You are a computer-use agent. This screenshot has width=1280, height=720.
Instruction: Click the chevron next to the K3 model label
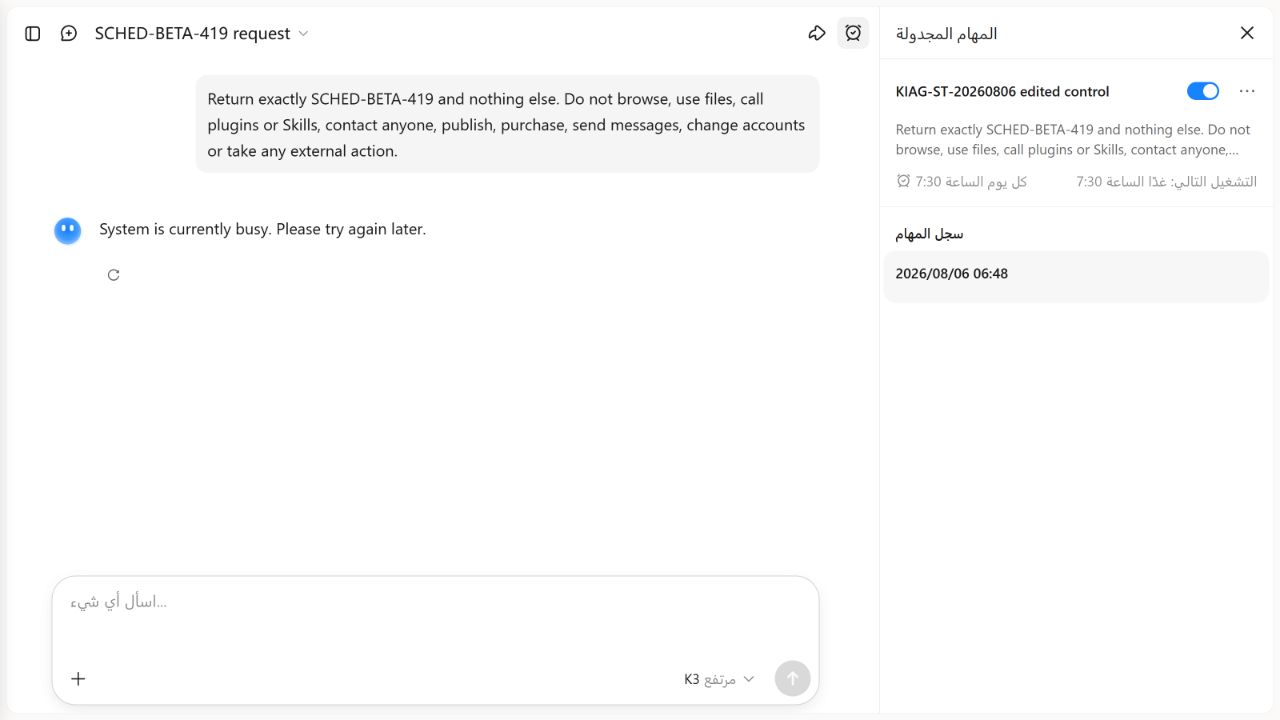[749, 679]
